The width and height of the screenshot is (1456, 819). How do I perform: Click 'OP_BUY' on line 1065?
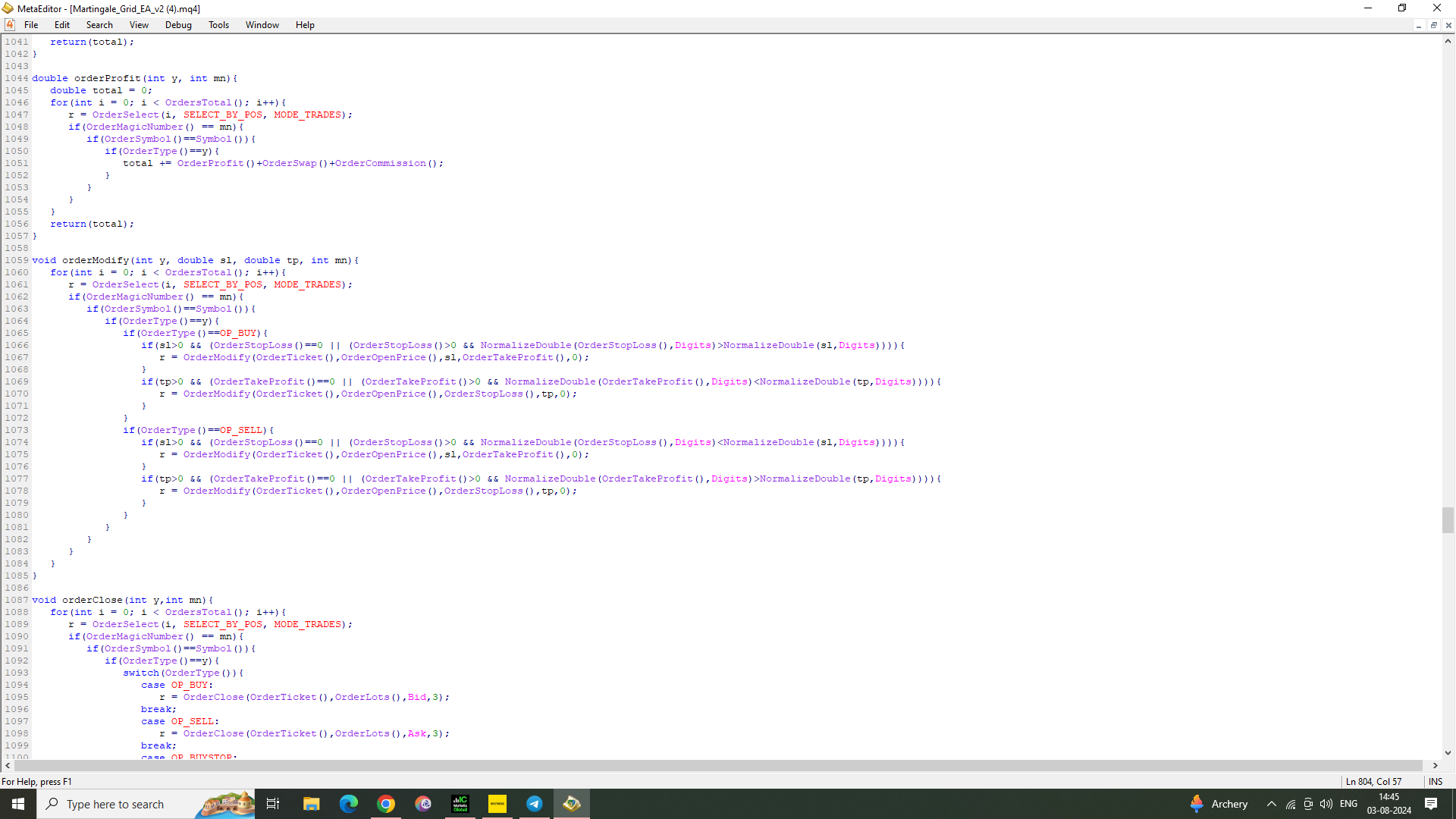click(238, 333)
